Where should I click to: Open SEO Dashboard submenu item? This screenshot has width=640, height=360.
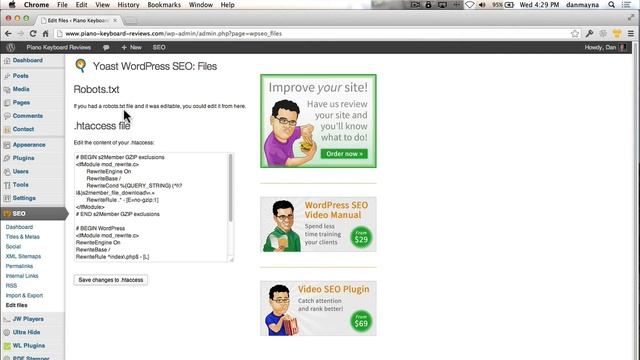click(x=19, y=227)
